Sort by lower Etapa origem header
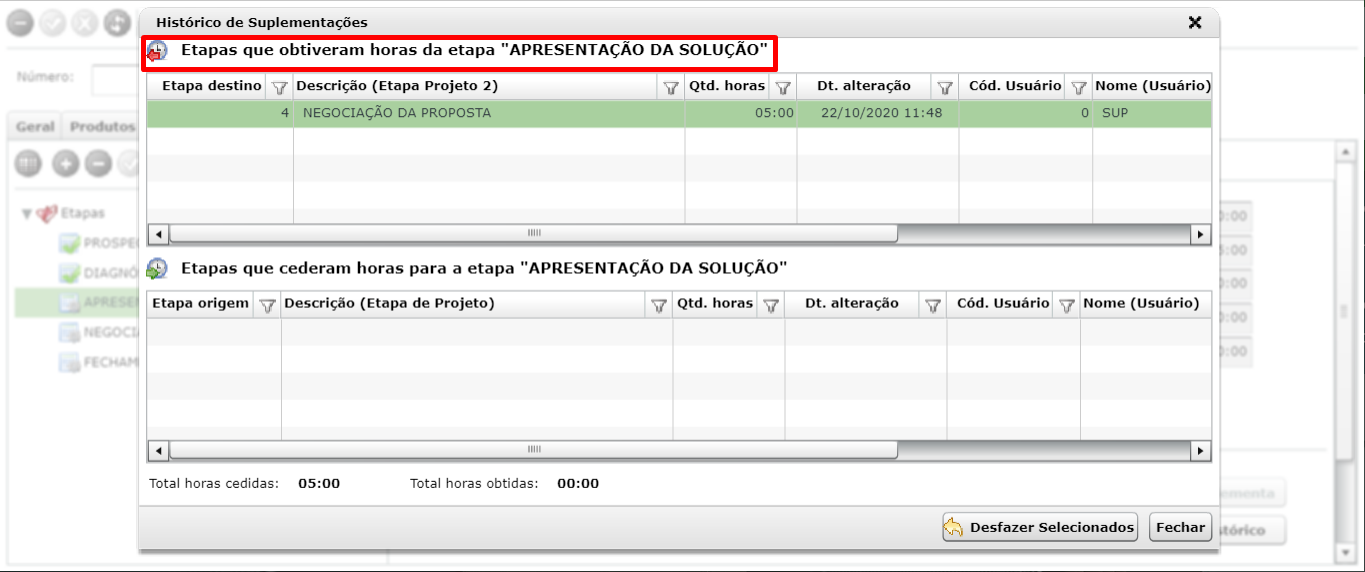Viewport: 1365px width, 572px height. pyautogui.click(x=200, y=304)
